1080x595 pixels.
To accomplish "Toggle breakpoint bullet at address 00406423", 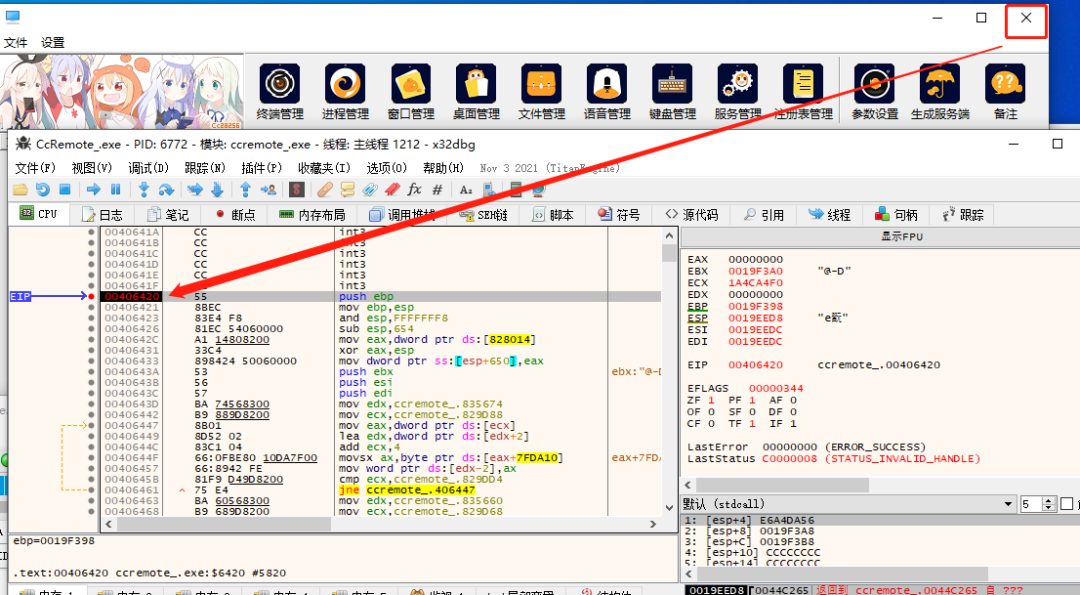I will click(x=91, y=318).
